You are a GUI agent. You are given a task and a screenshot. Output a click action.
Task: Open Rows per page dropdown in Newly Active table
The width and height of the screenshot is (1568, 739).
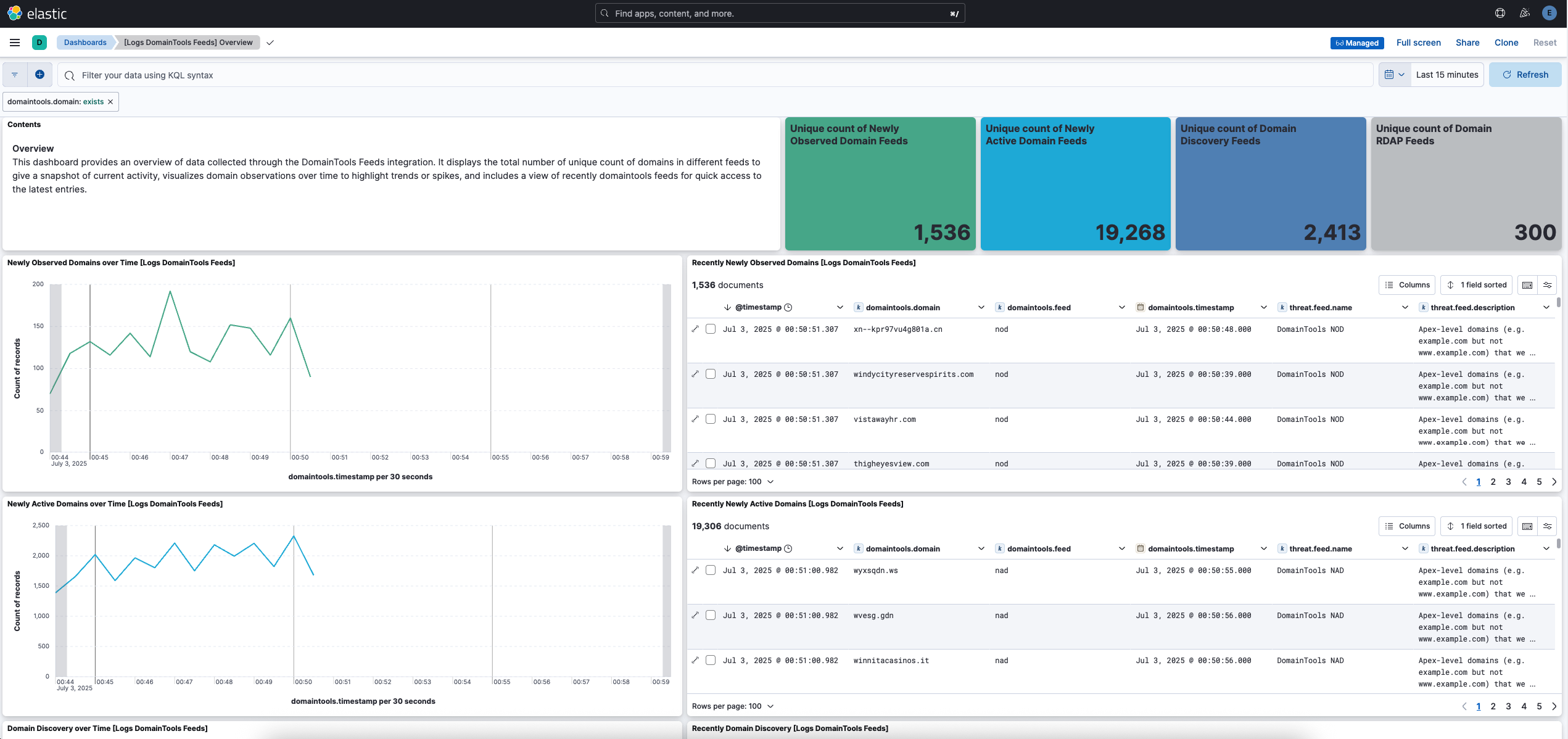pyautogui.click(x=732, y=706)
